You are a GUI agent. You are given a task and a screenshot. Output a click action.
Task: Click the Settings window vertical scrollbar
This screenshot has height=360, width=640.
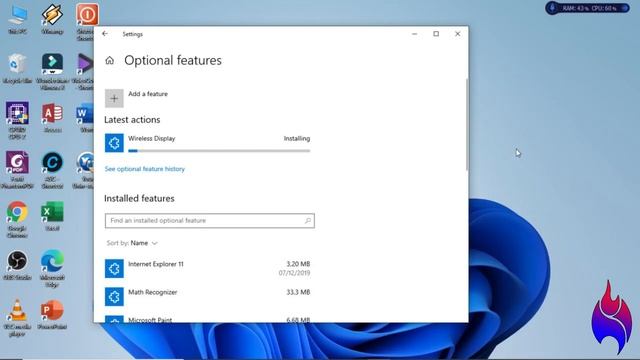[467, 124]
